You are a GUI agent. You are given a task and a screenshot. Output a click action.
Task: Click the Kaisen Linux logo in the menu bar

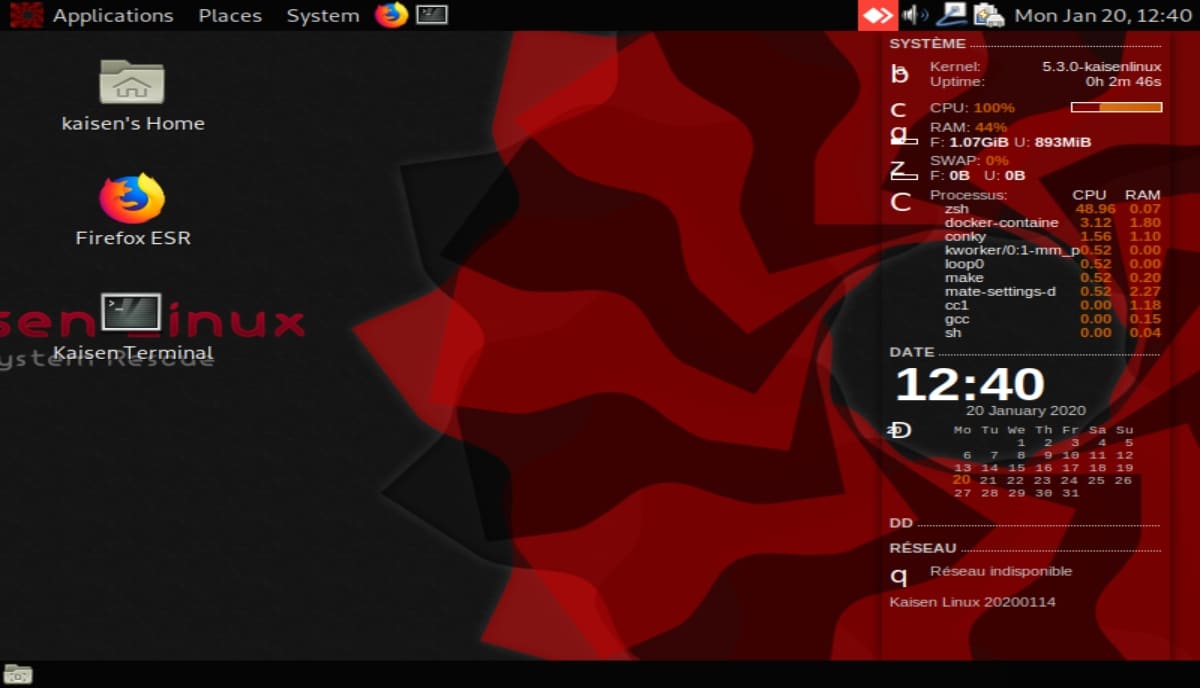25,15
